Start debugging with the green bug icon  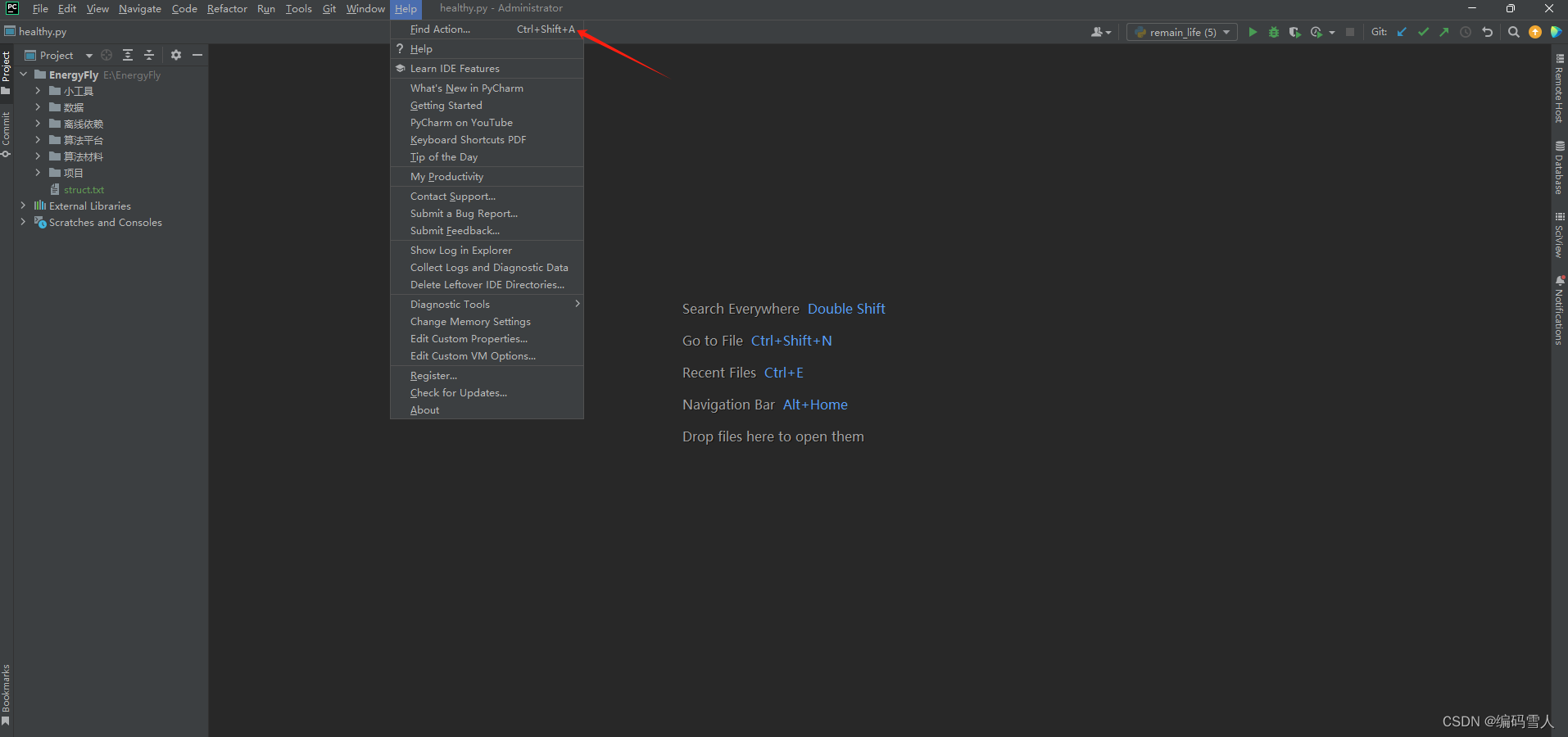[1273, 32]
